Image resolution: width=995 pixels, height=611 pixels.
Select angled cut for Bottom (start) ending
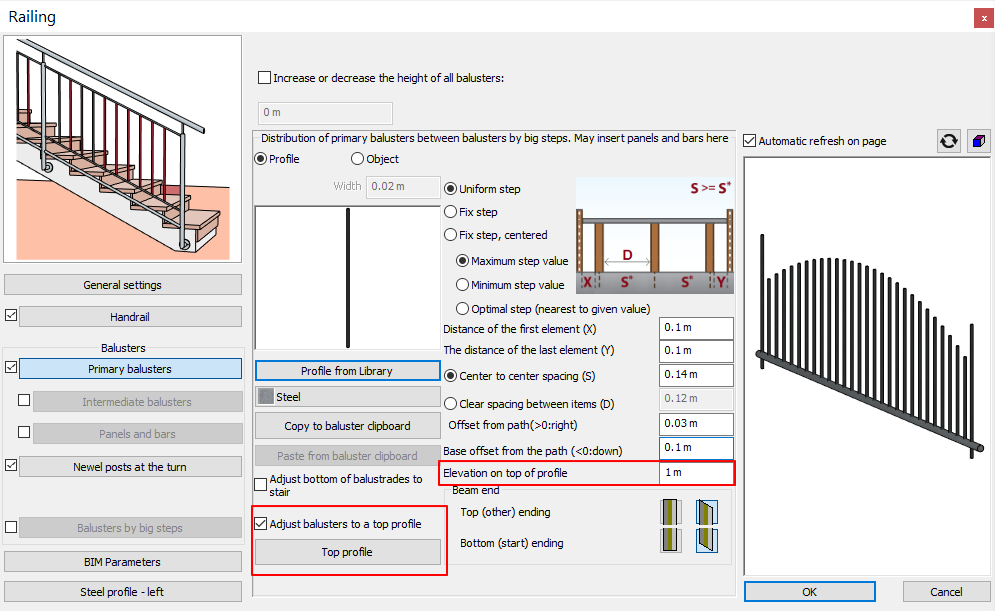[706, 540]
